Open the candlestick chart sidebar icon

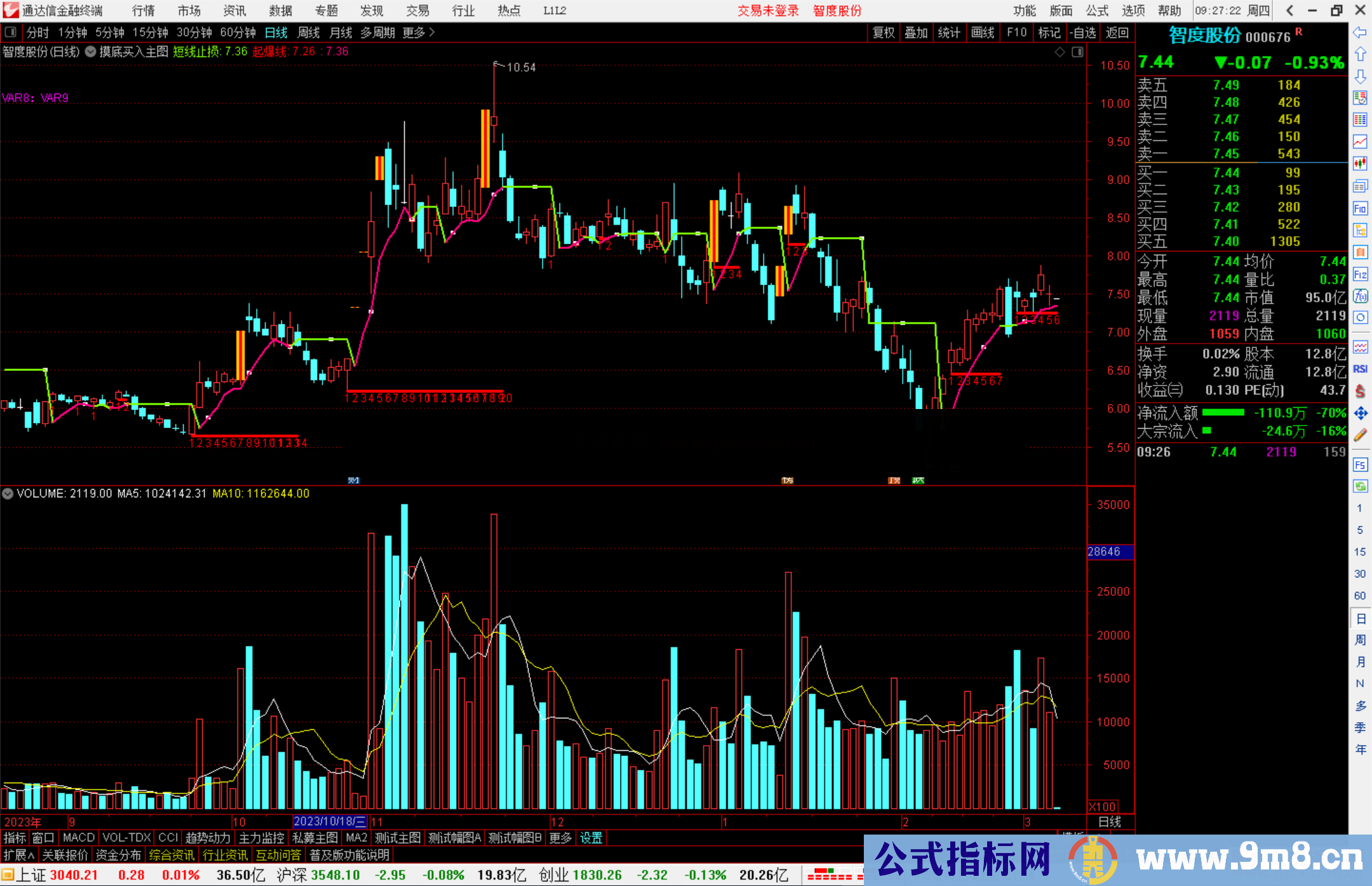1360,164
